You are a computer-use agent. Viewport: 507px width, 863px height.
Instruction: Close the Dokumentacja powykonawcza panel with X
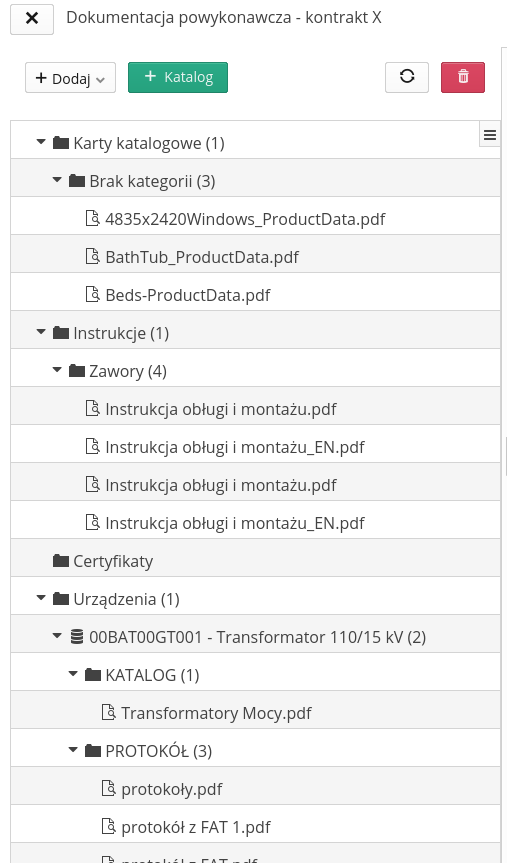(32, 19)
